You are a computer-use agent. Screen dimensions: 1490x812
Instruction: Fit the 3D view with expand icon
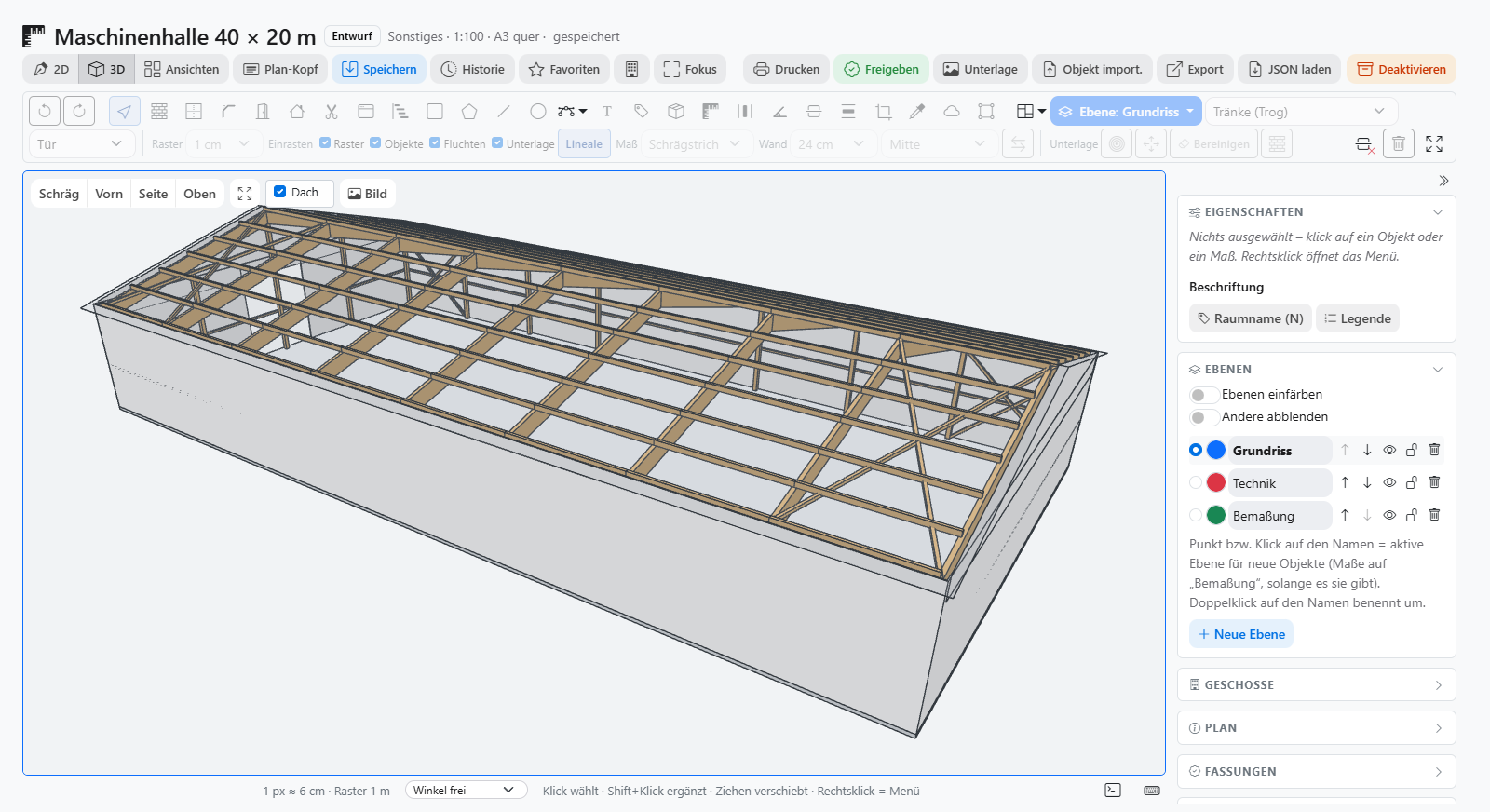(245, 194)
